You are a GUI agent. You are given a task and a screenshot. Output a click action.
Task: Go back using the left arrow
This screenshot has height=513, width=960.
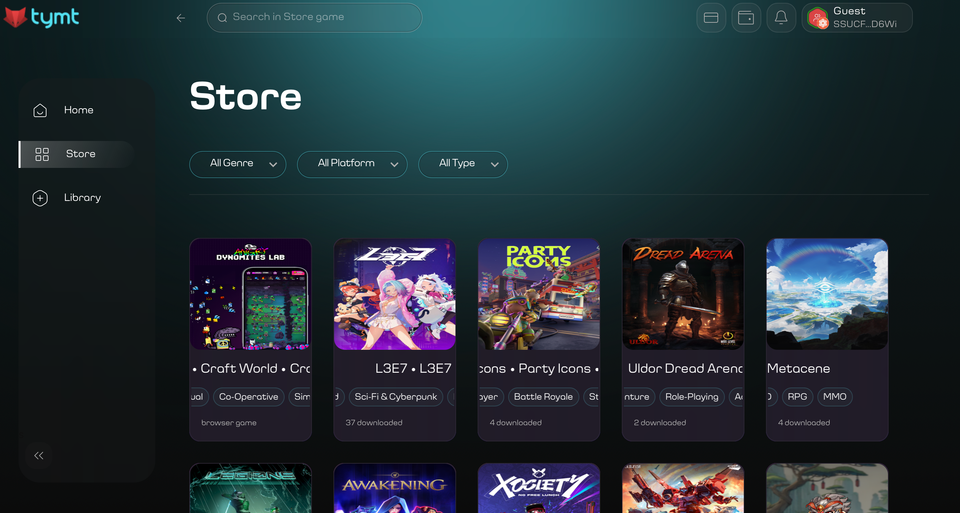(x=181, y=18)
